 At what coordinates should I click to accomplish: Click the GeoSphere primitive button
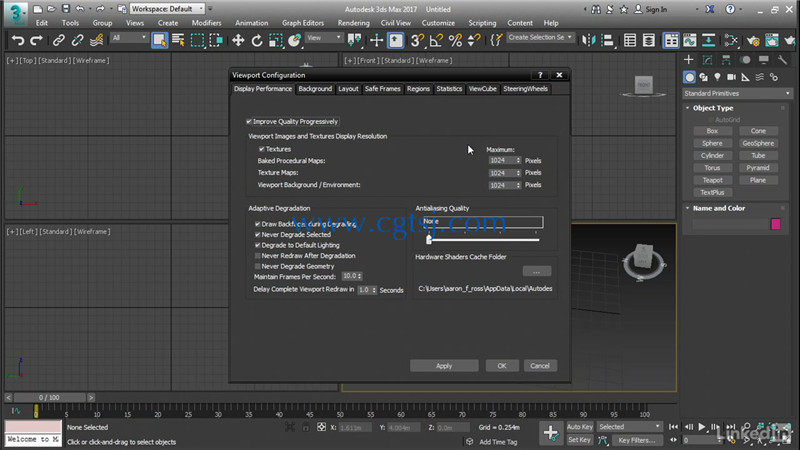(x=758, y=143)
